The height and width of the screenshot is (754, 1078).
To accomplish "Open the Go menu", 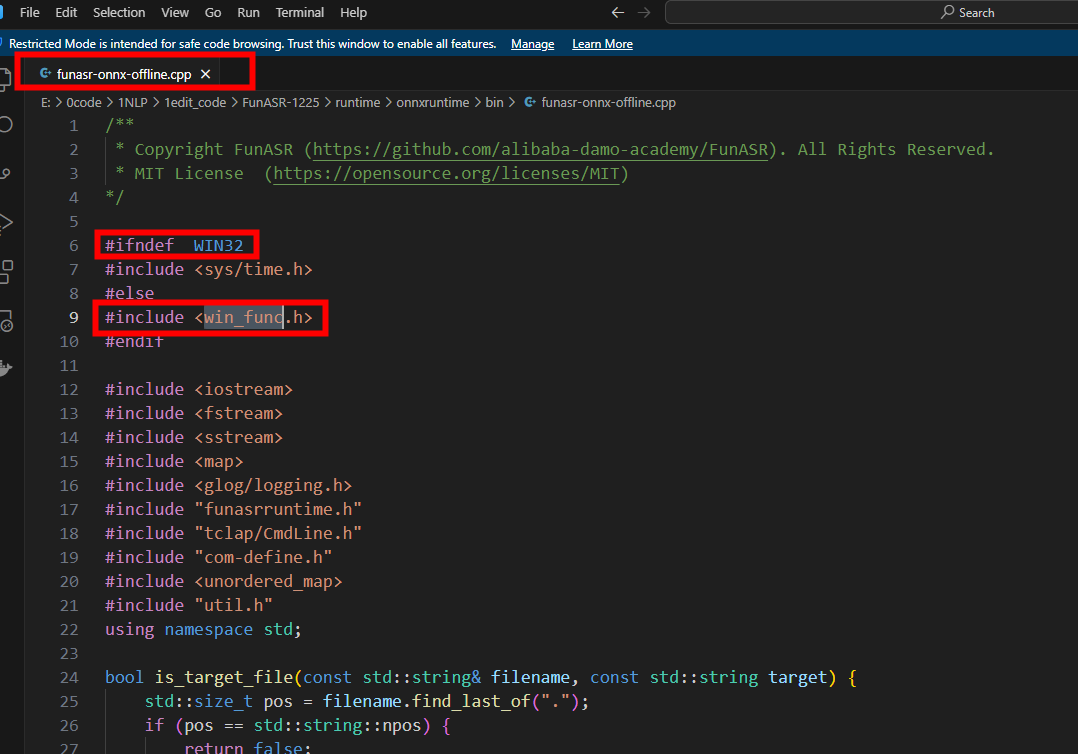I will coord(213,12).
